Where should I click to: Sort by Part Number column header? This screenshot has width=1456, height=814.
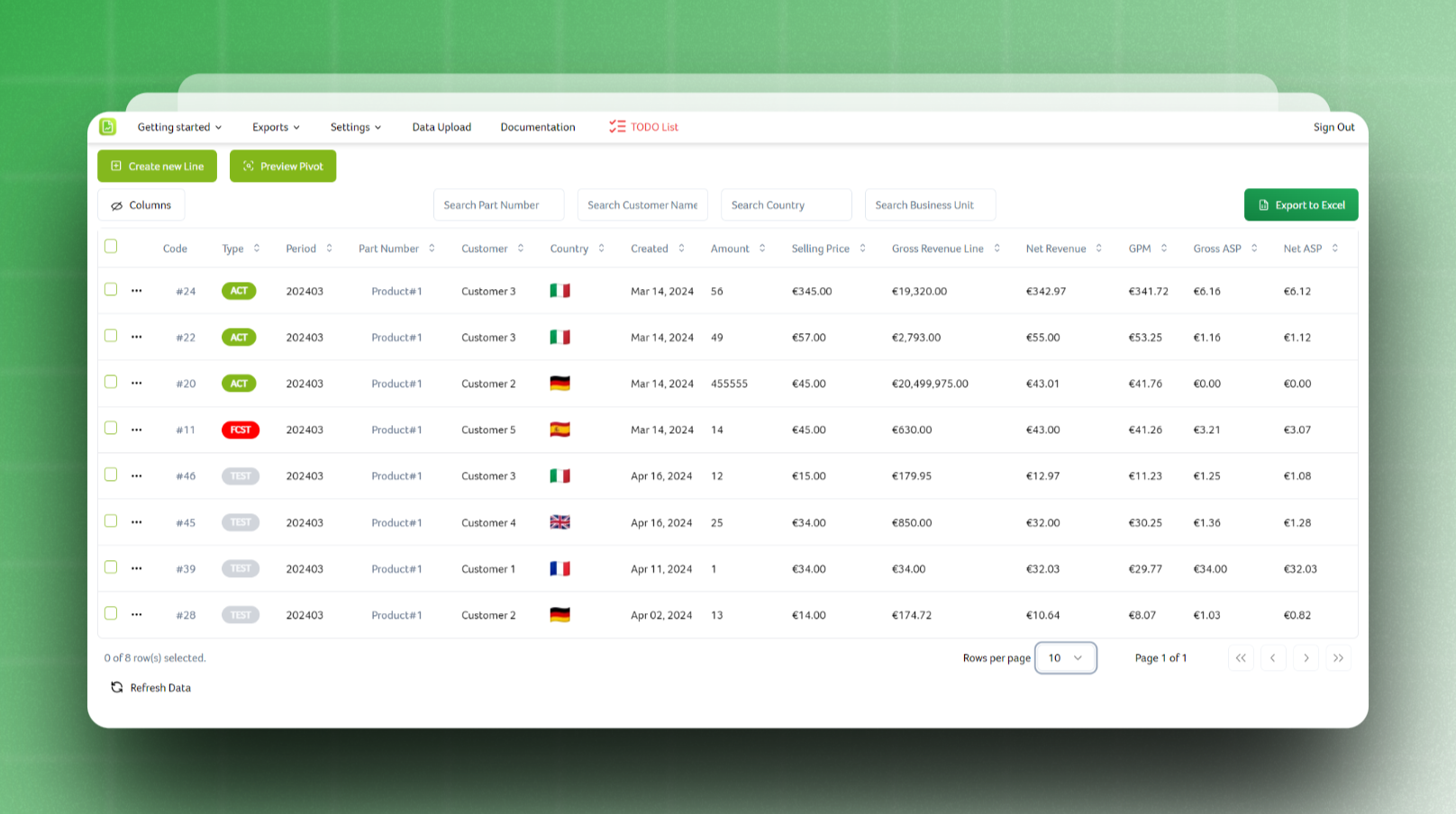pyautogui.click(x=396, y=249)
